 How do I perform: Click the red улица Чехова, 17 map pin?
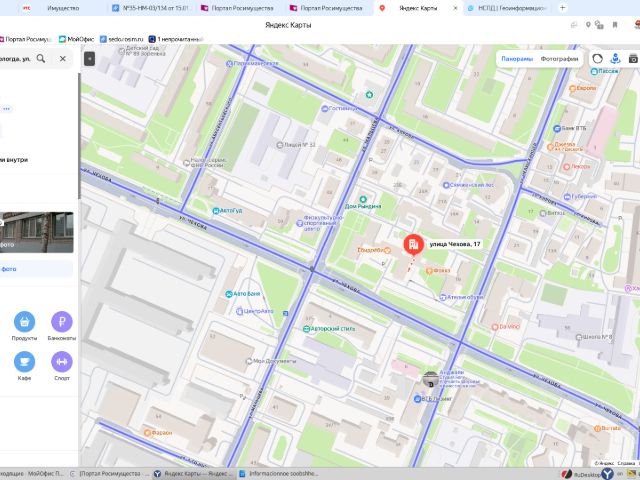click(413, 244)
